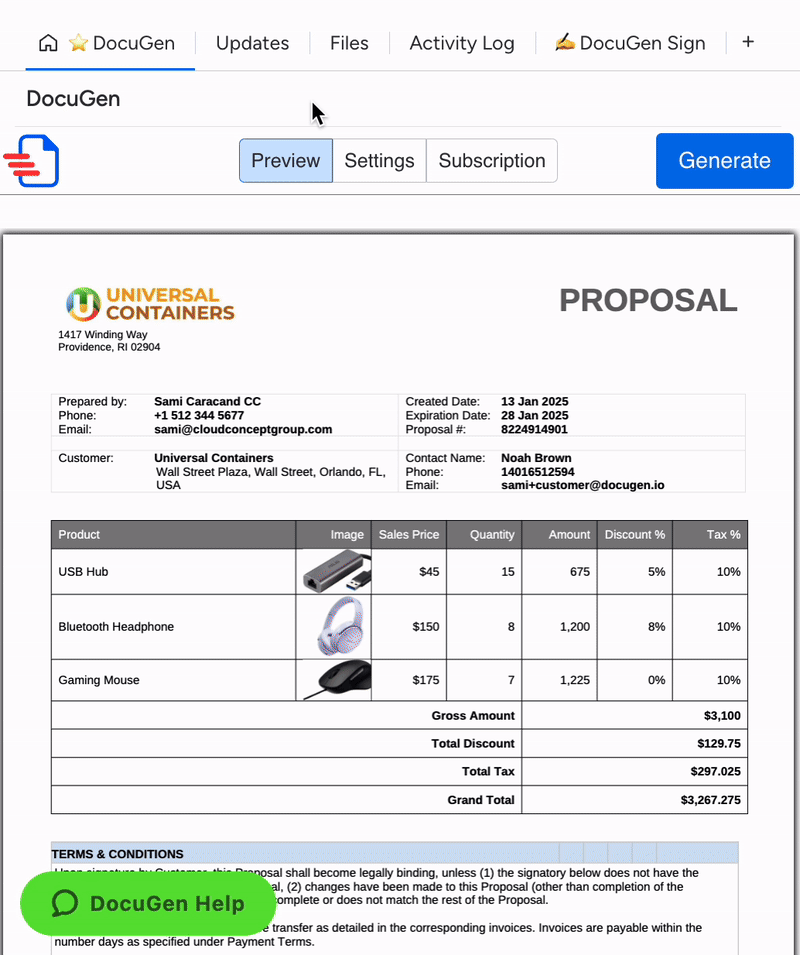Open DocuGen Help chat
This screenshot has height=955, width=800.
click(x=148, y=903)
